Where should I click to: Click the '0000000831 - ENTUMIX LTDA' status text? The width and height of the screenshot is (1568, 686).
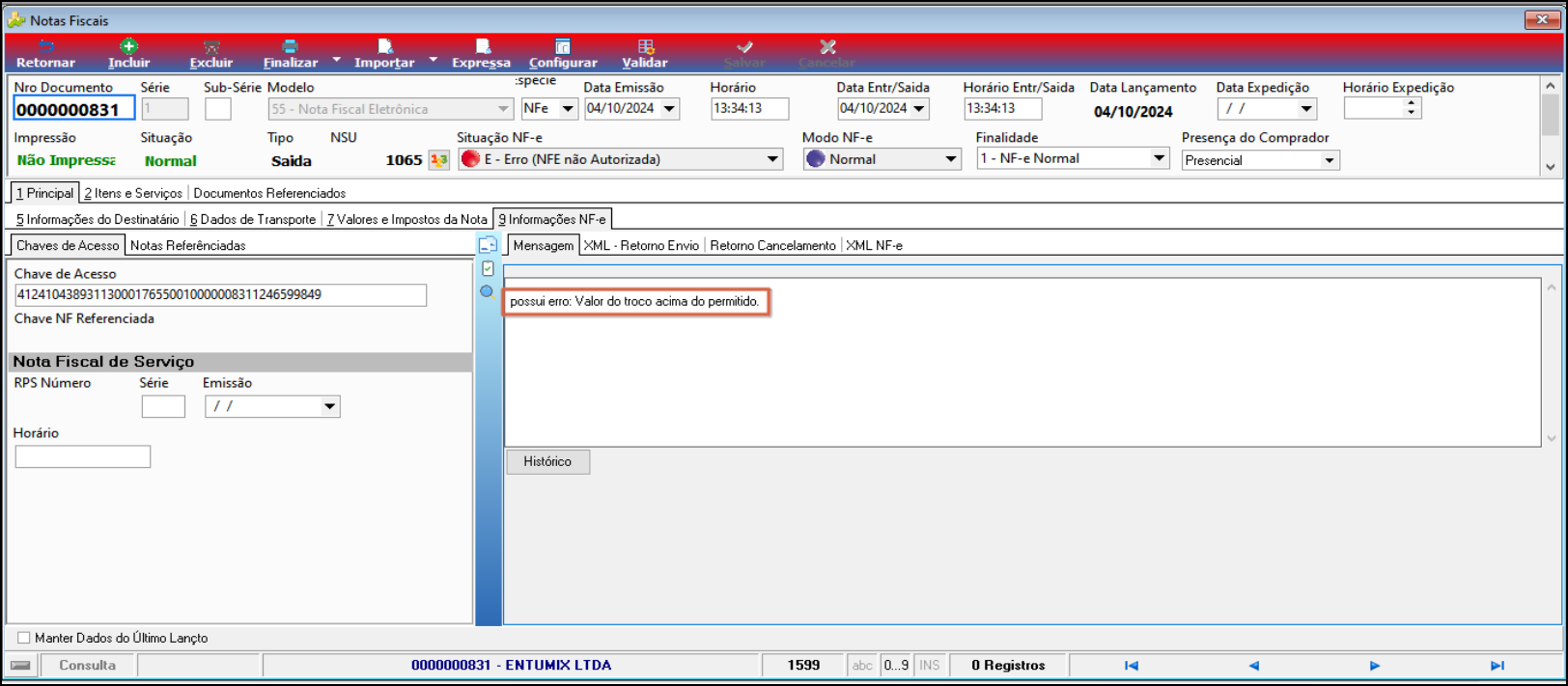(511, 665)
